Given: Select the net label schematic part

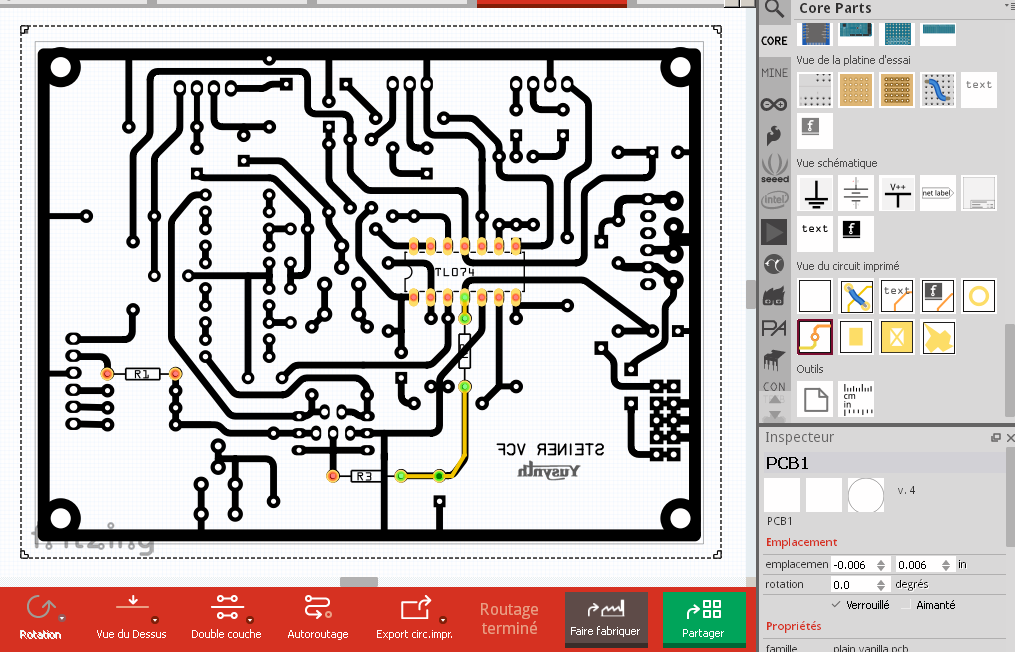Looking at the screenshot, I should (x=938, y=193).
